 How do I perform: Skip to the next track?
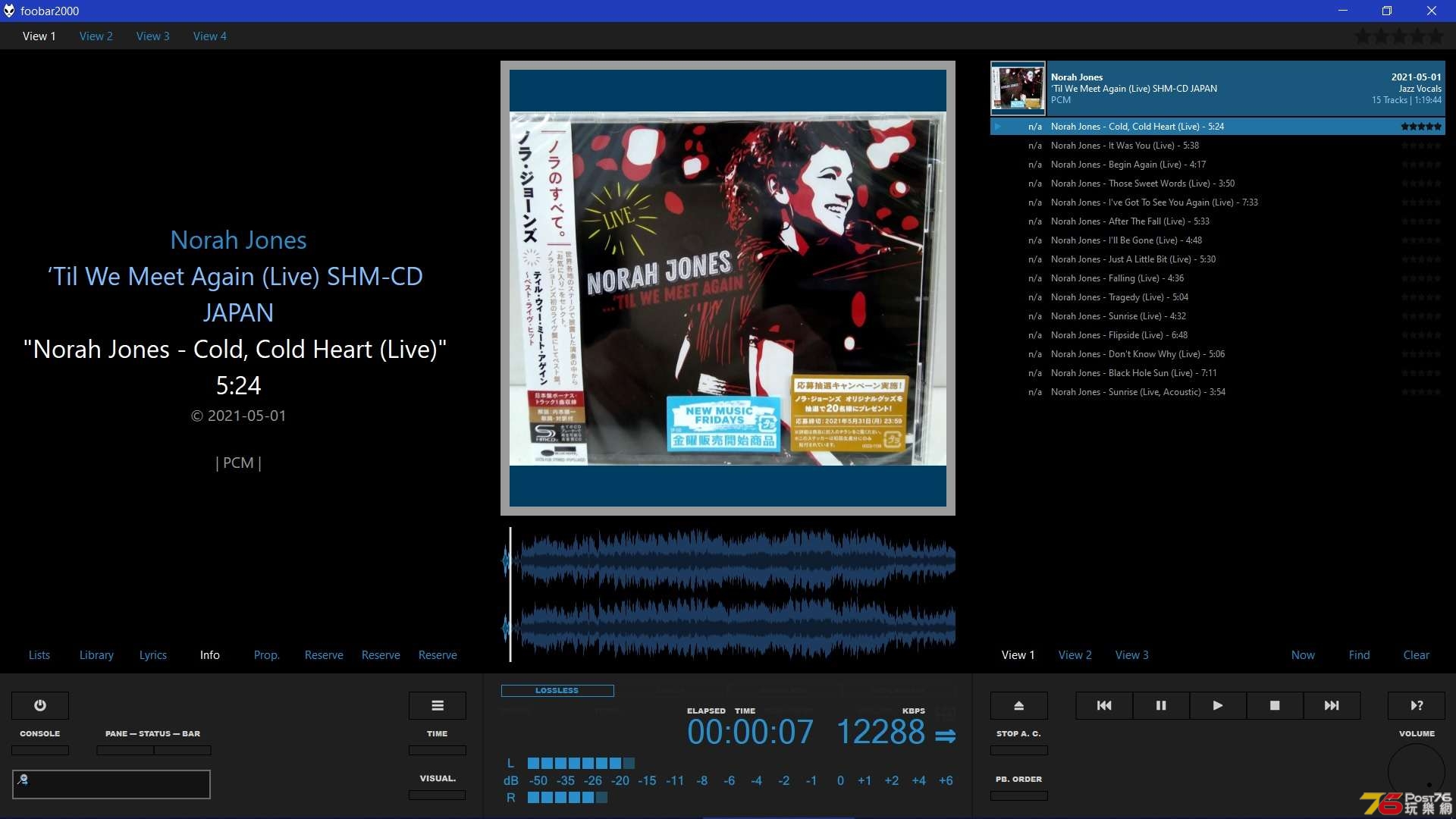(x=1332, y=705)
